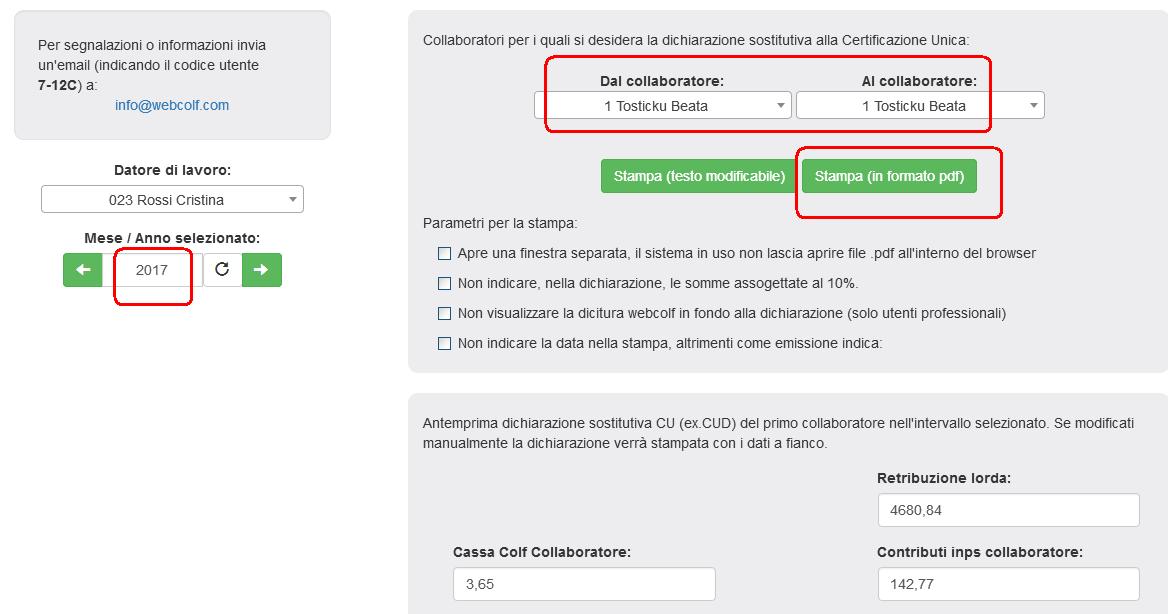
Task: Click the arrow of 'Al collaboratore' select
Action: [x=1034, y=106]
